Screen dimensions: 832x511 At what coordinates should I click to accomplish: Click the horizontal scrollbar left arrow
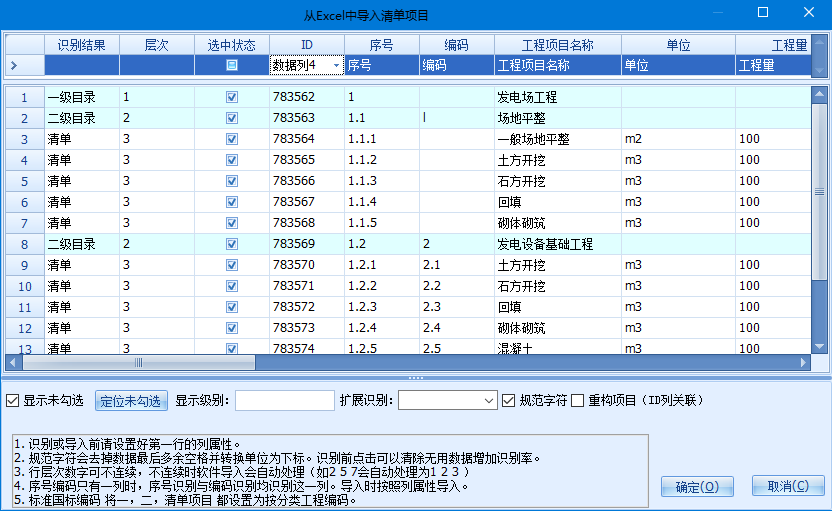13,363
